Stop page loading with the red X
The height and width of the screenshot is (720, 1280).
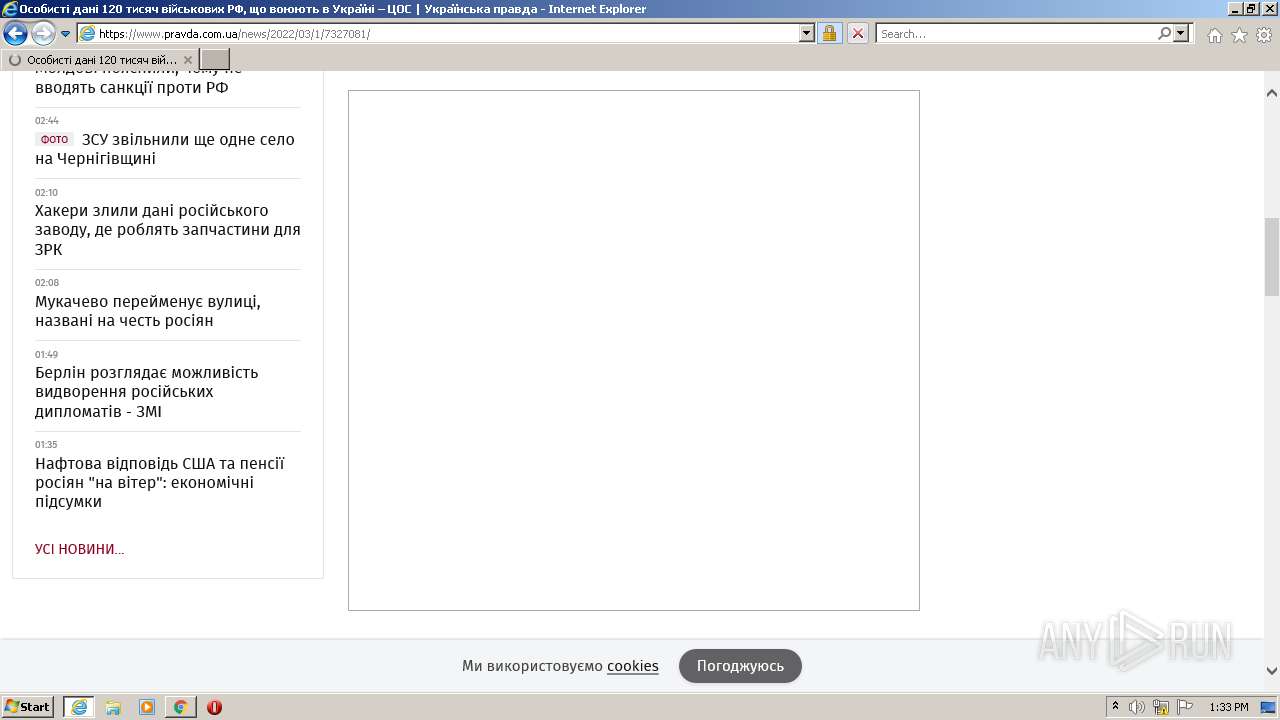[858, 34]
